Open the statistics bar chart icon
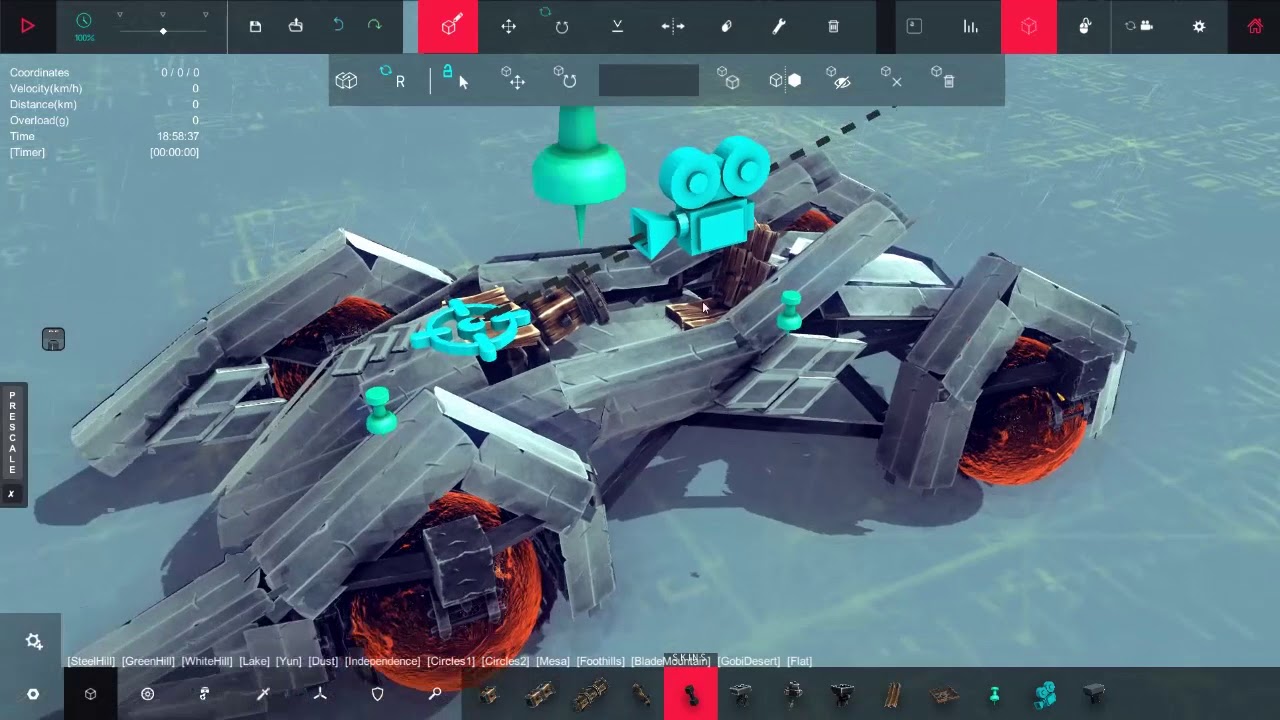 (970, 27)
